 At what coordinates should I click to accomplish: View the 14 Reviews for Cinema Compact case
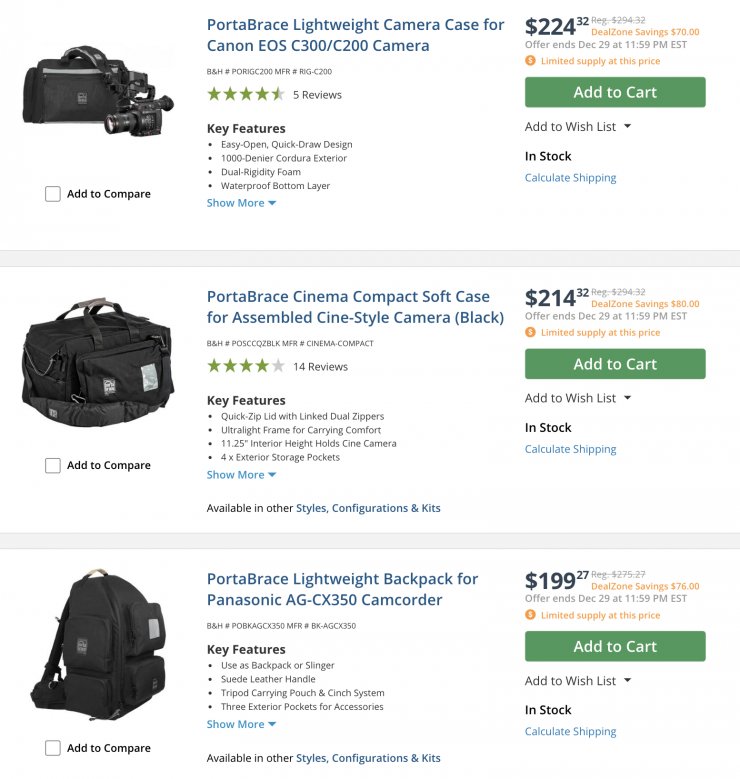pyautogui.click(x=320, y=367)
